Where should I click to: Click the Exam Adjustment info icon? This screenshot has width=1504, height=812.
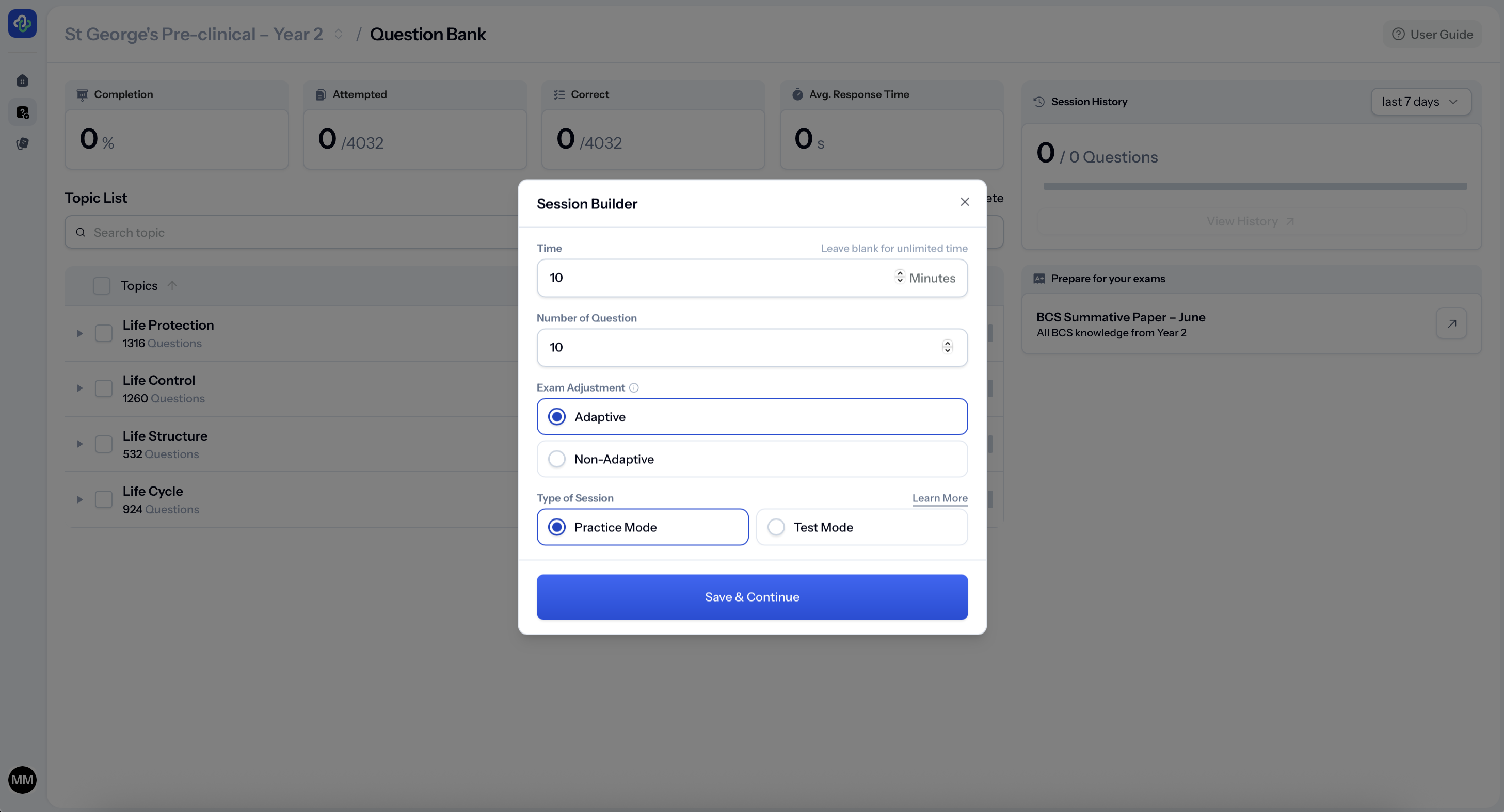click(633, 387)
